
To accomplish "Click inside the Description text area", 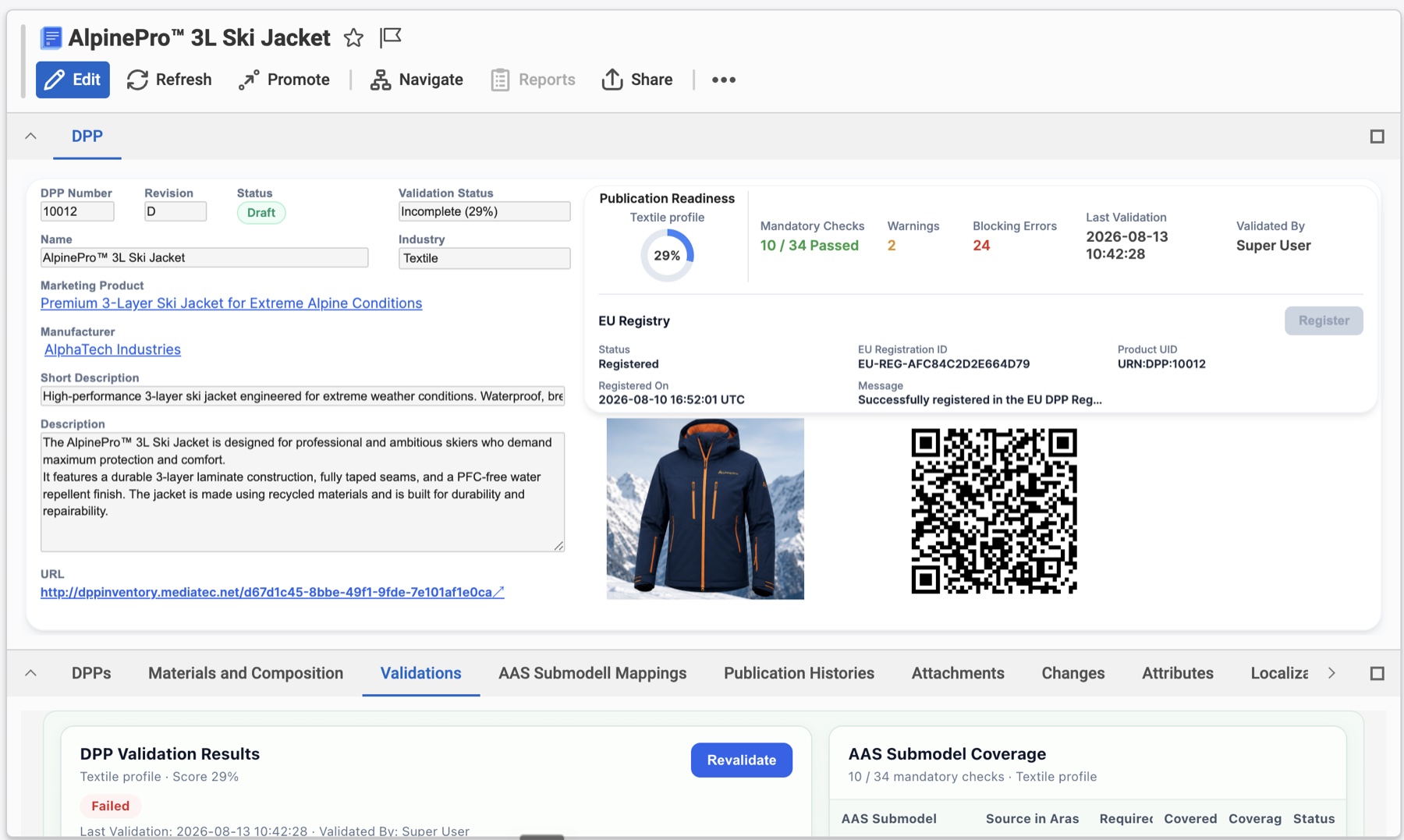I will click(303, 492).
